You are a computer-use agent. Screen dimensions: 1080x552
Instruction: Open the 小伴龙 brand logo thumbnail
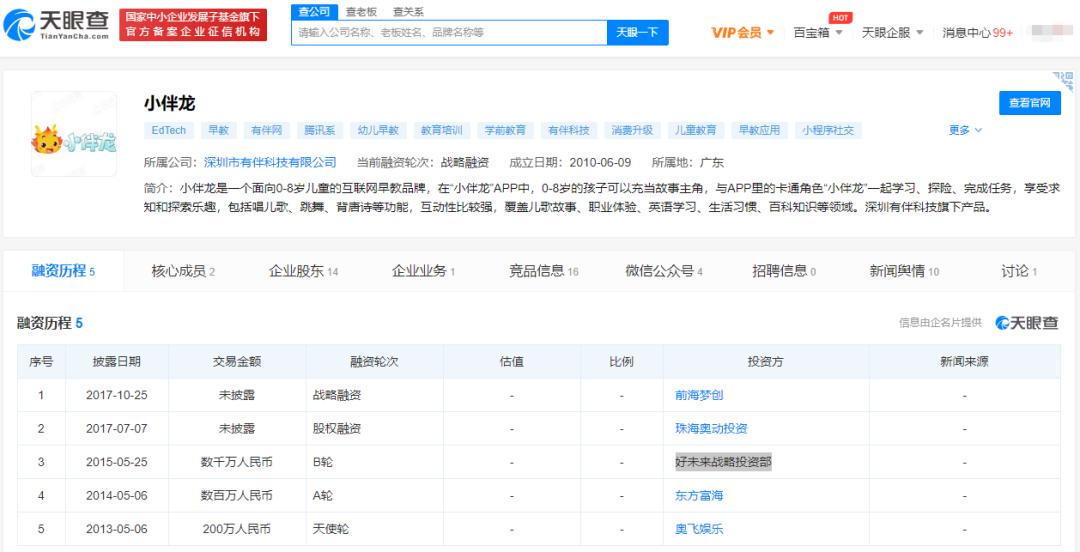(x=74, y=134)
